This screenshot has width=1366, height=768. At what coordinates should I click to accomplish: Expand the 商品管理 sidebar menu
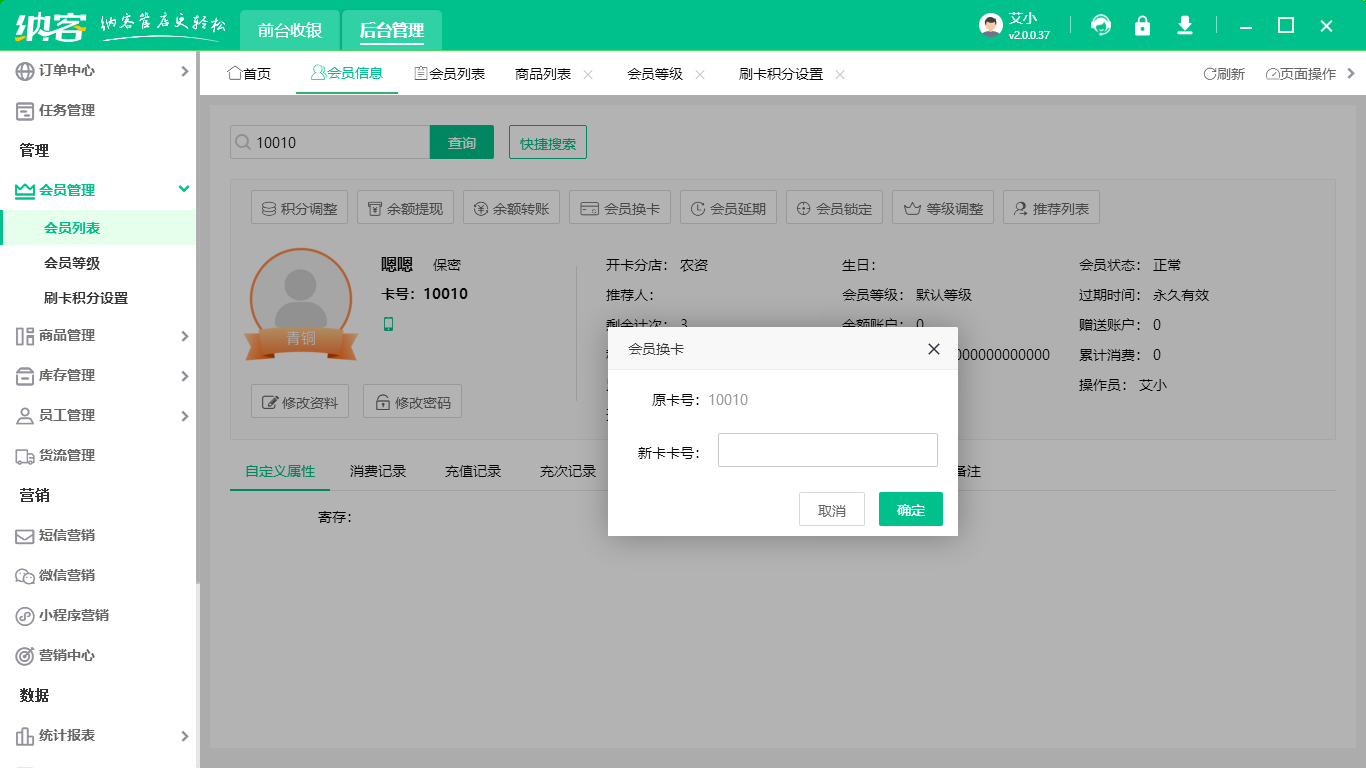point(184,336)
